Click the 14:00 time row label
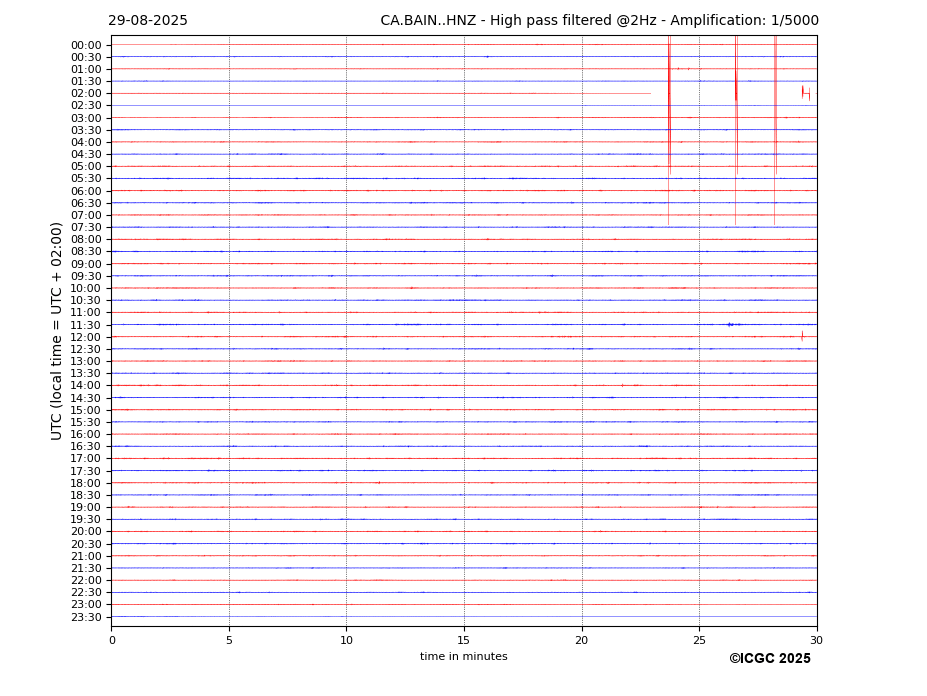The image size is (927, 696). [86, 386]
